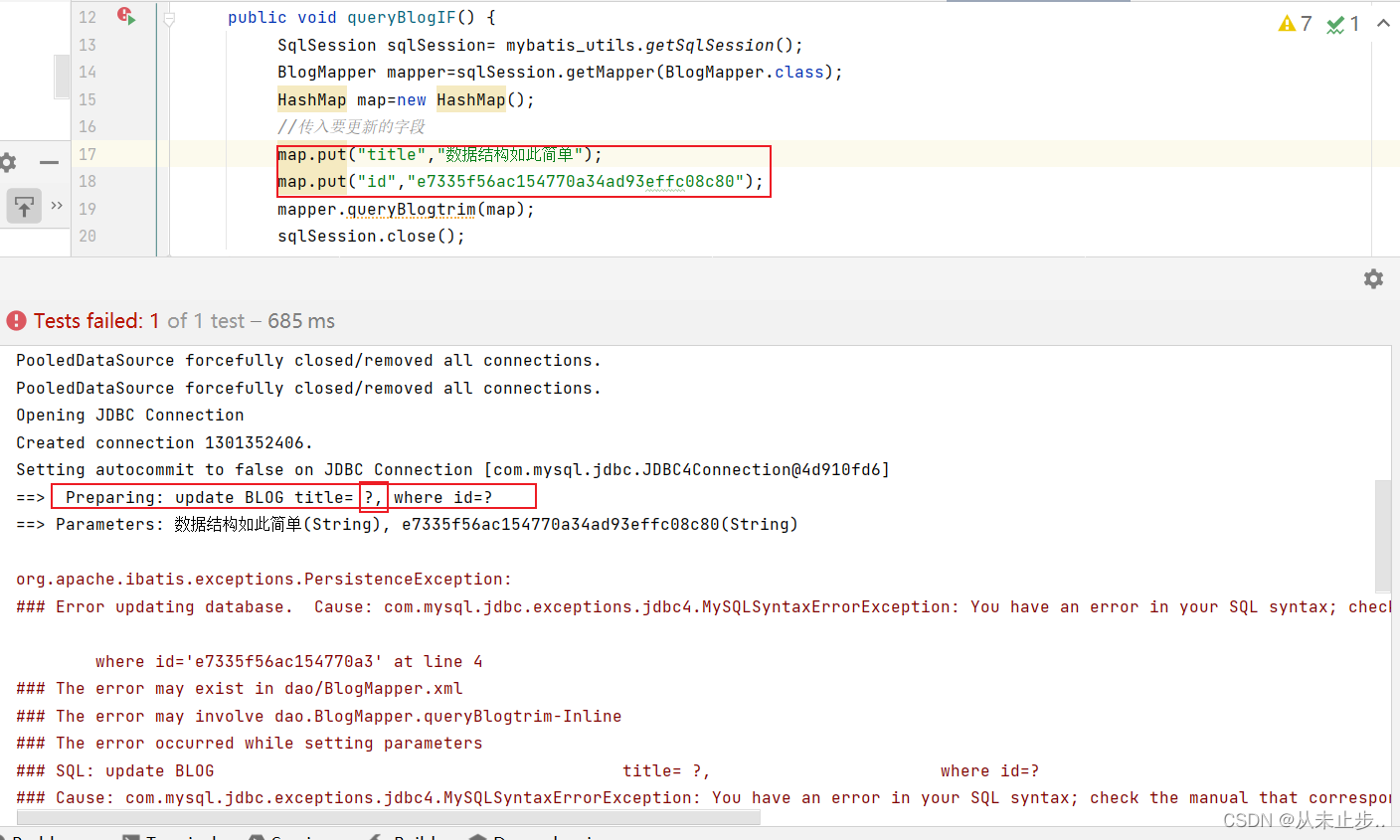Click the Chinese comment on line 16
The height and width of the screenshot is (840, 1400).
point(351,126)
